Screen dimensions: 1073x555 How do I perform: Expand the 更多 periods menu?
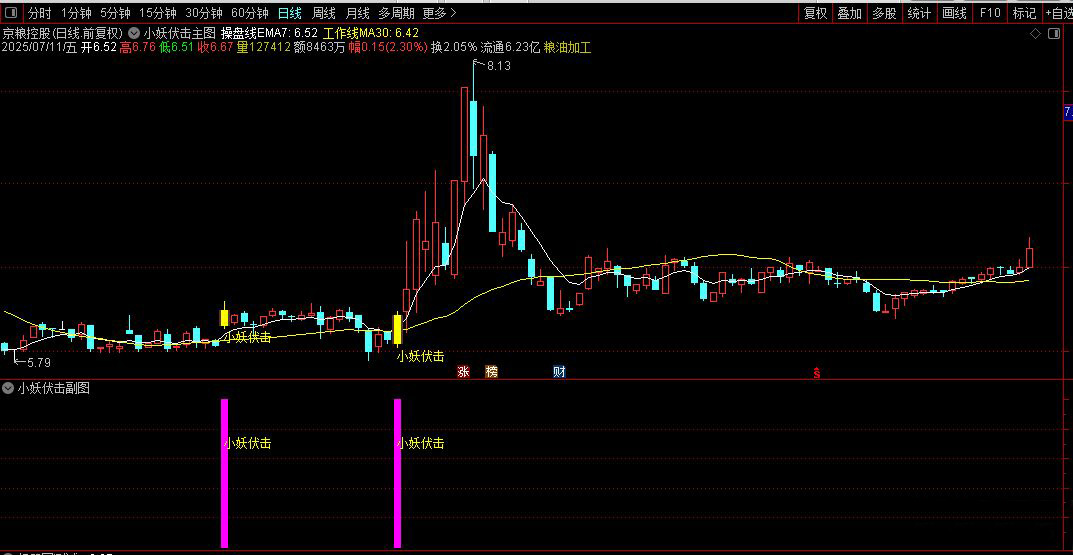point(439,12)
